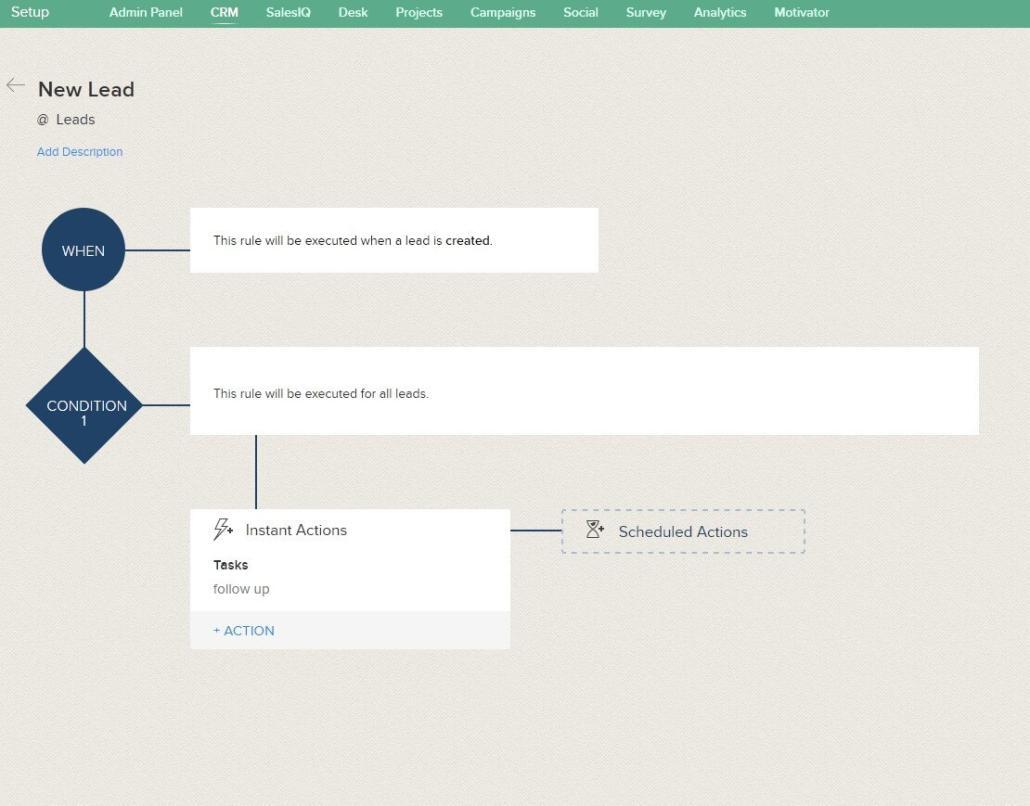Open the SalesIQ tab
The width and height of the screenshot is (1030, 806).
tap(288, 12)
